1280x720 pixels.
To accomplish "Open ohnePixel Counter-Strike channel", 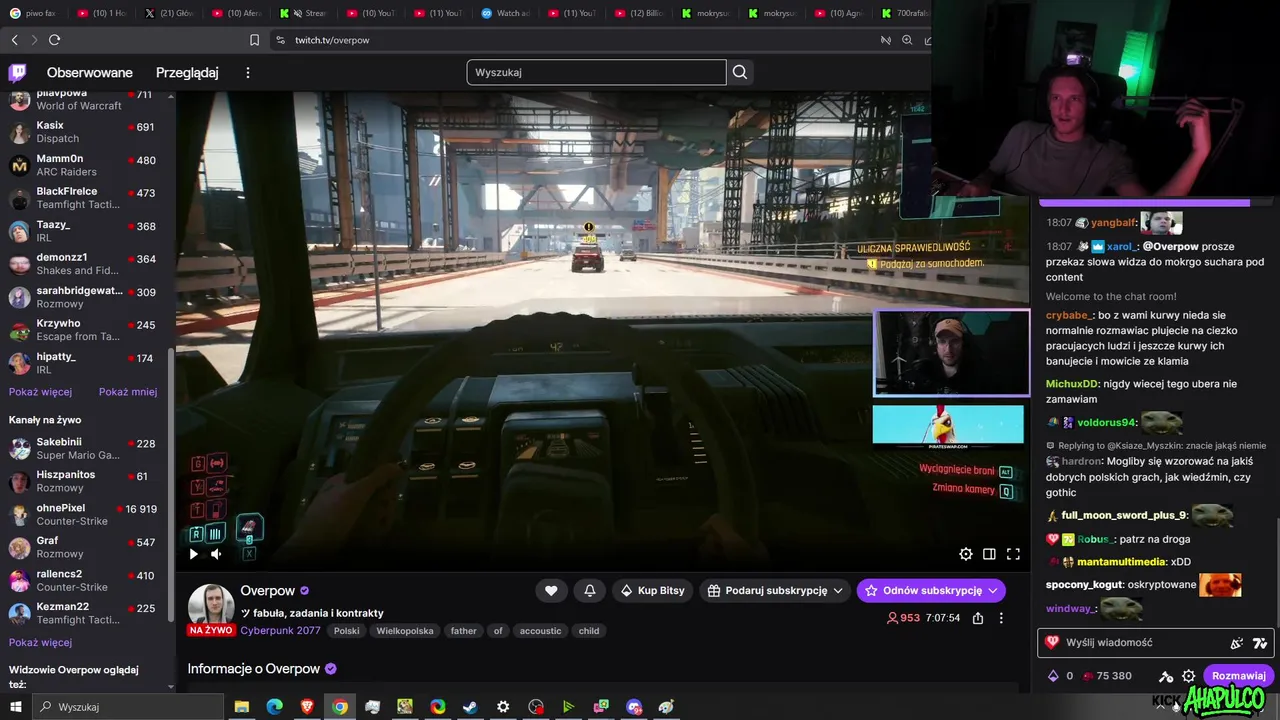I will tap(88, 514).
